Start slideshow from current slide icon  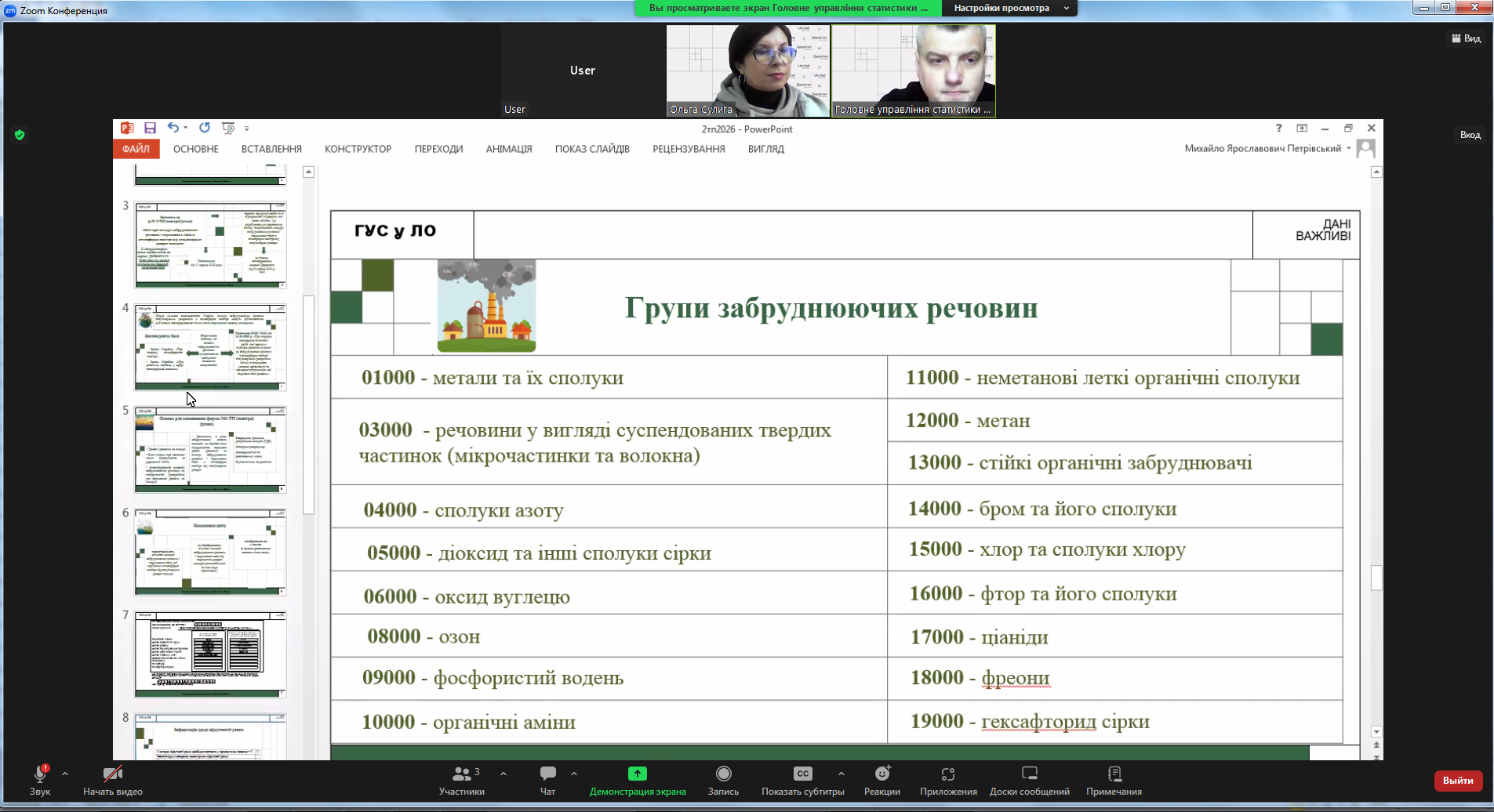click(227, 127)
